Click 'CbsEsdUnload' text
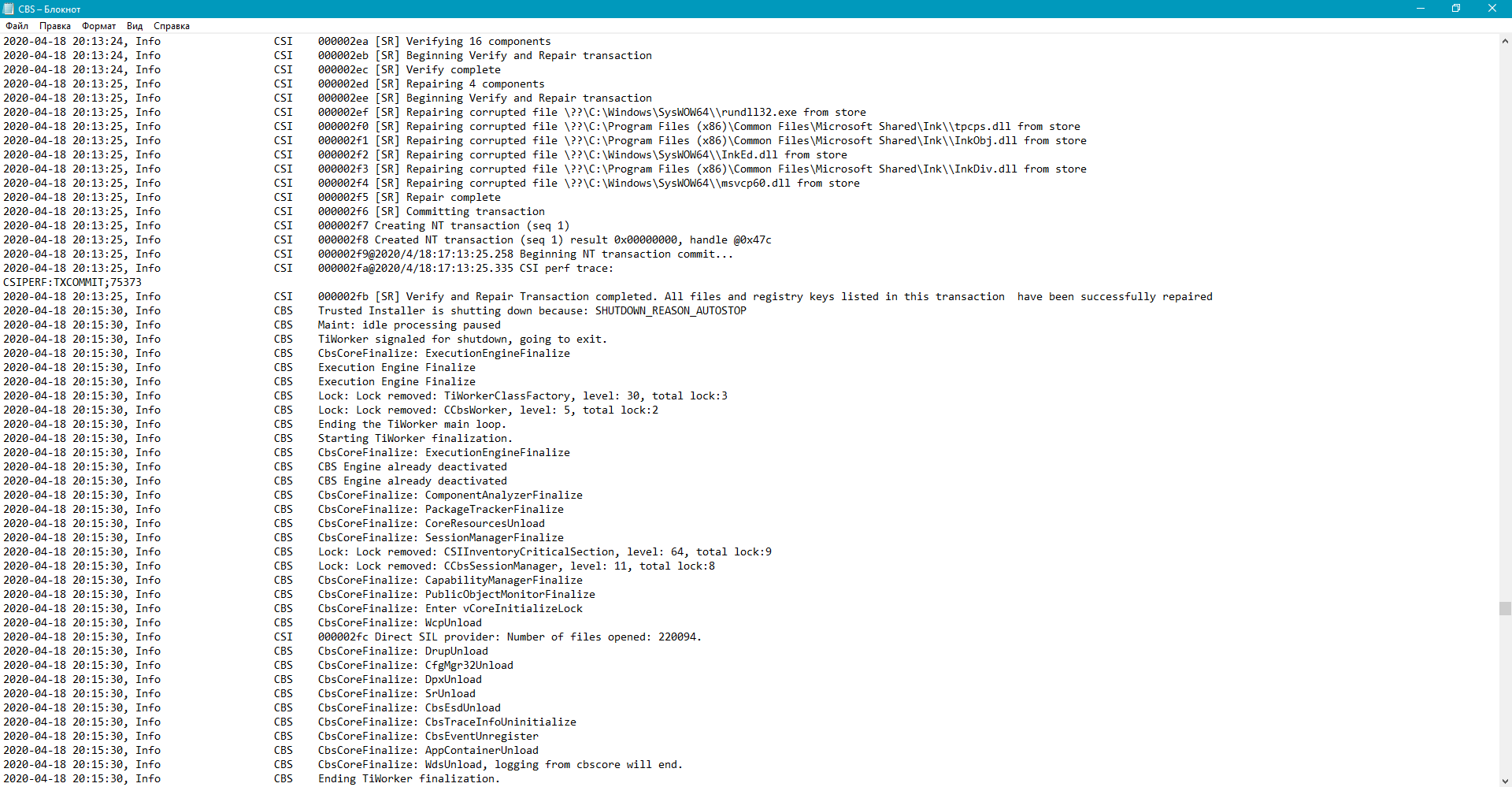This screenshot has width=1512, height=787. coord(462,708)
